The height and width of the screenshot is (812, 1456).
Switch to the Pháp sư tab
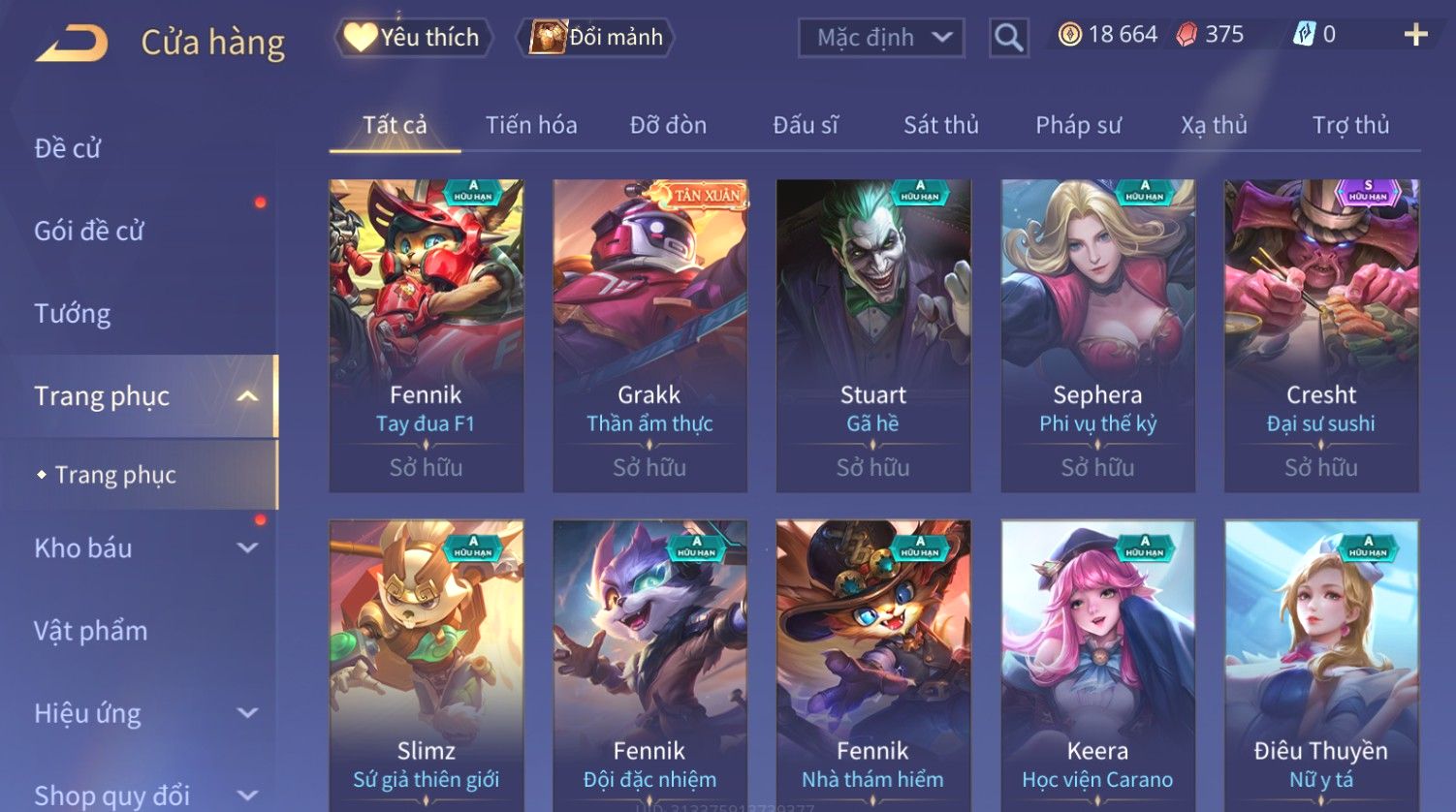[x=1078, y=125]
